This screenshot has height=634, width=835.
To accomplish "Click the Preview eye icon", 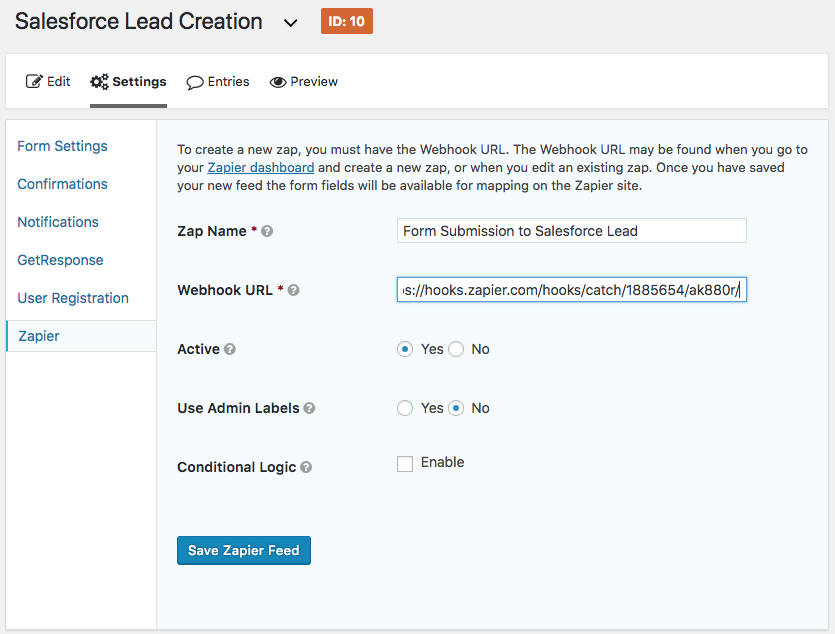I will (278, 82).
